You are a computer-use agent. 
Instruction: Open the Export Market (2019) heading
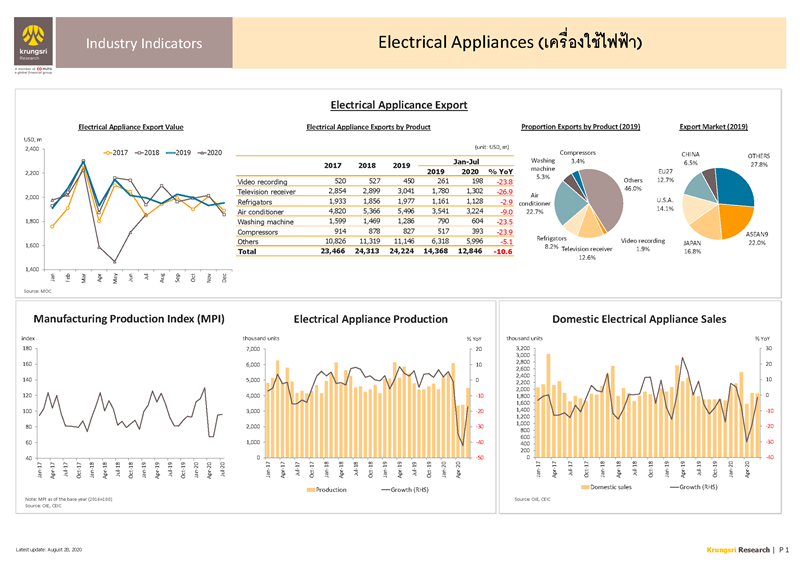[713, 127]
